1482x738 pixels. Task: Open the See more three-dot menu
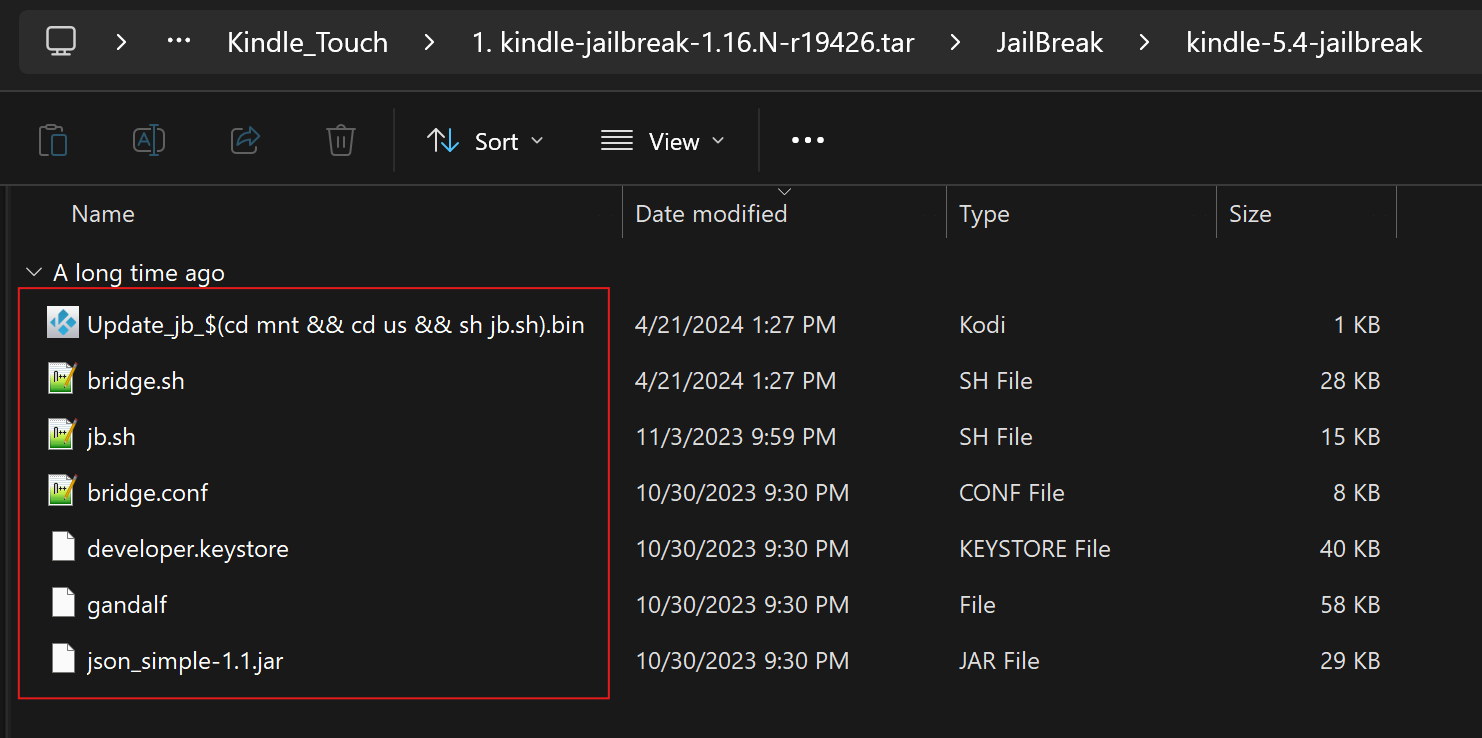[x=808, y=141]
